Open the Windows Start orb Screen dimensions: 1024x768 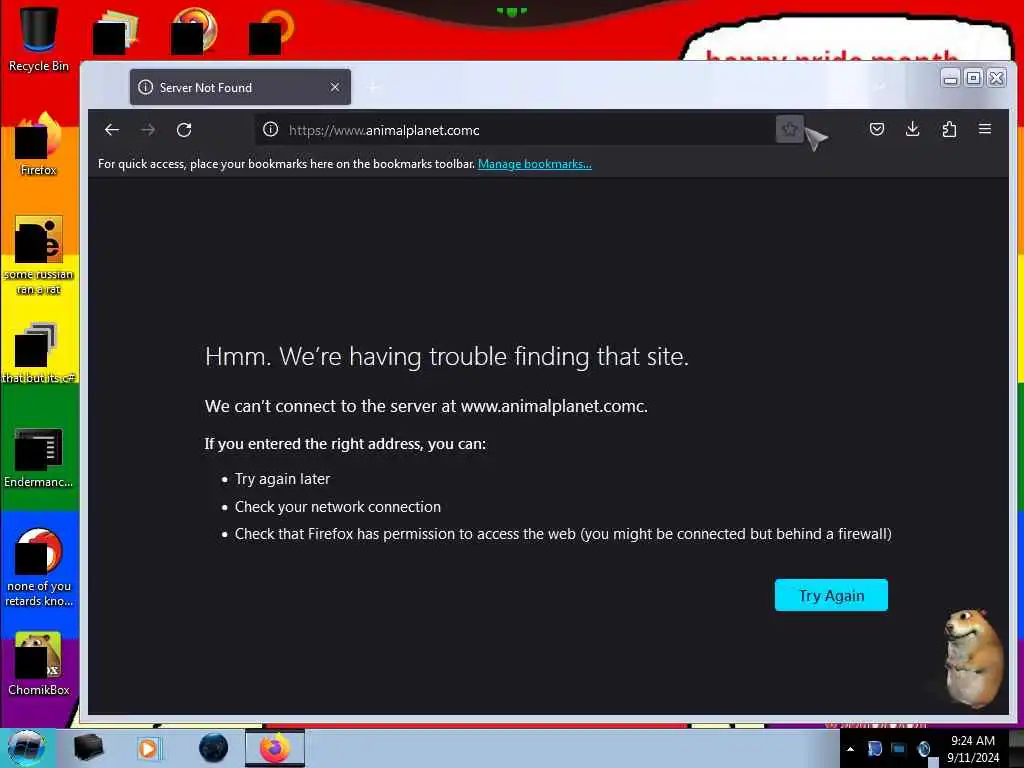26,748
